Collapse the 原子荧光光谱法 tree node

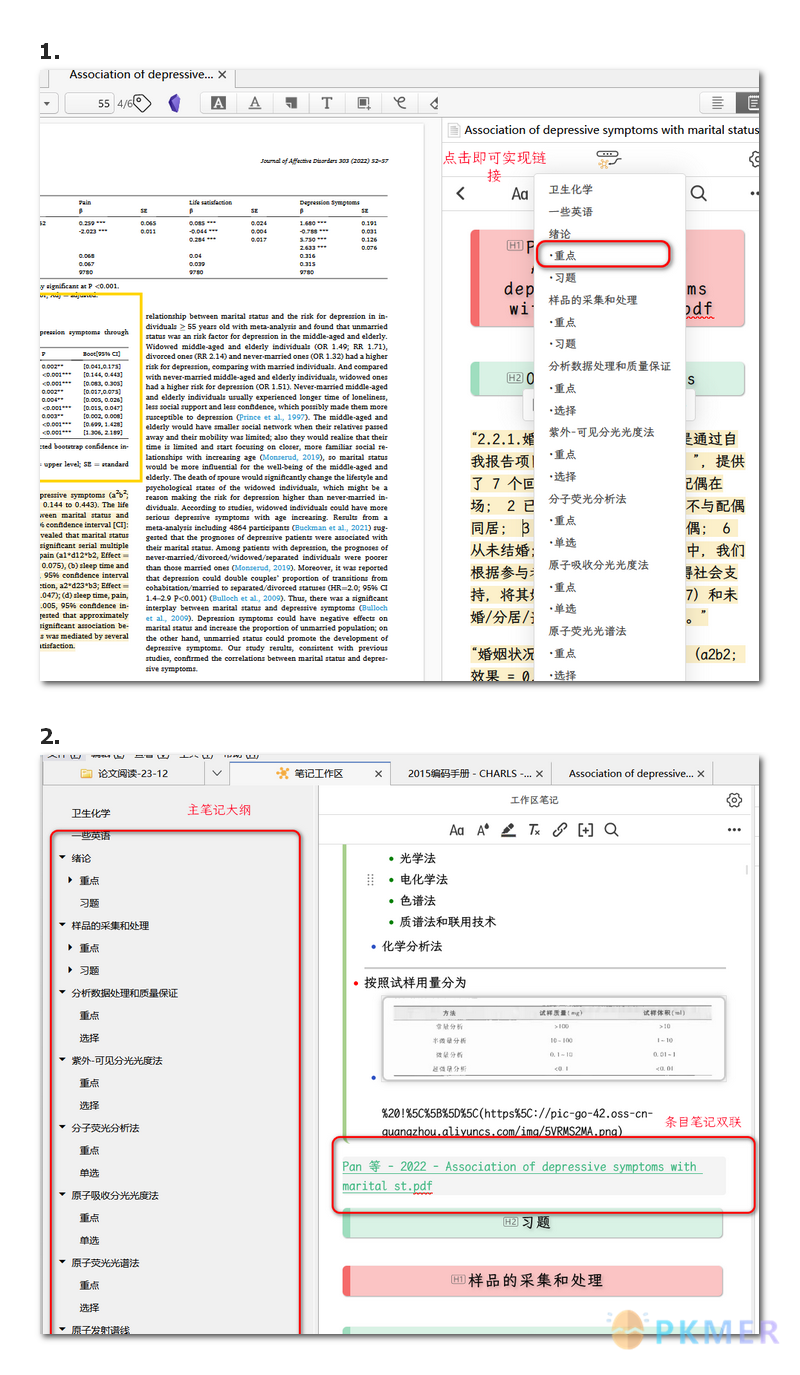[x=62, y=1263]
